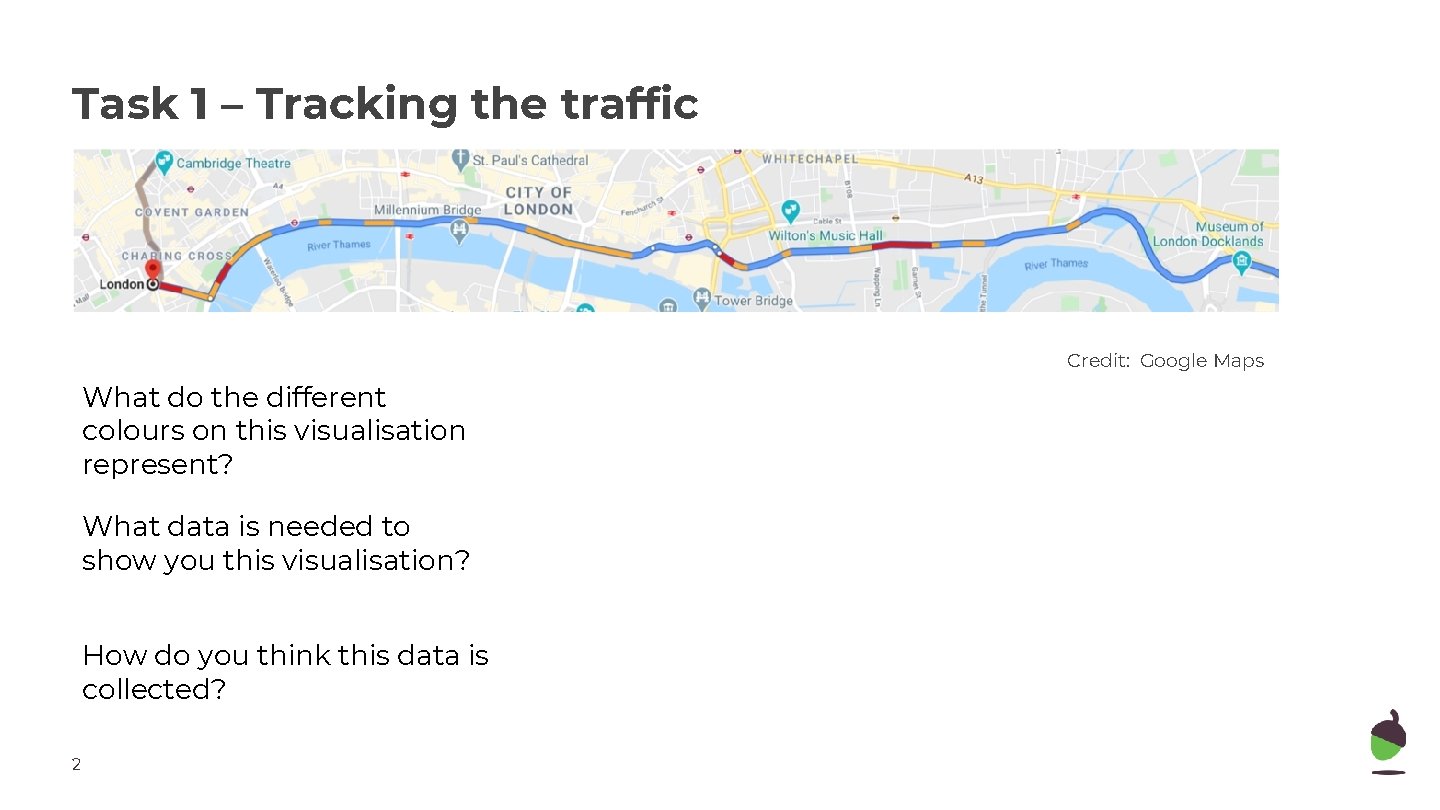Click the slide number 2
1440x810 pixels.
tap(76, 765)
